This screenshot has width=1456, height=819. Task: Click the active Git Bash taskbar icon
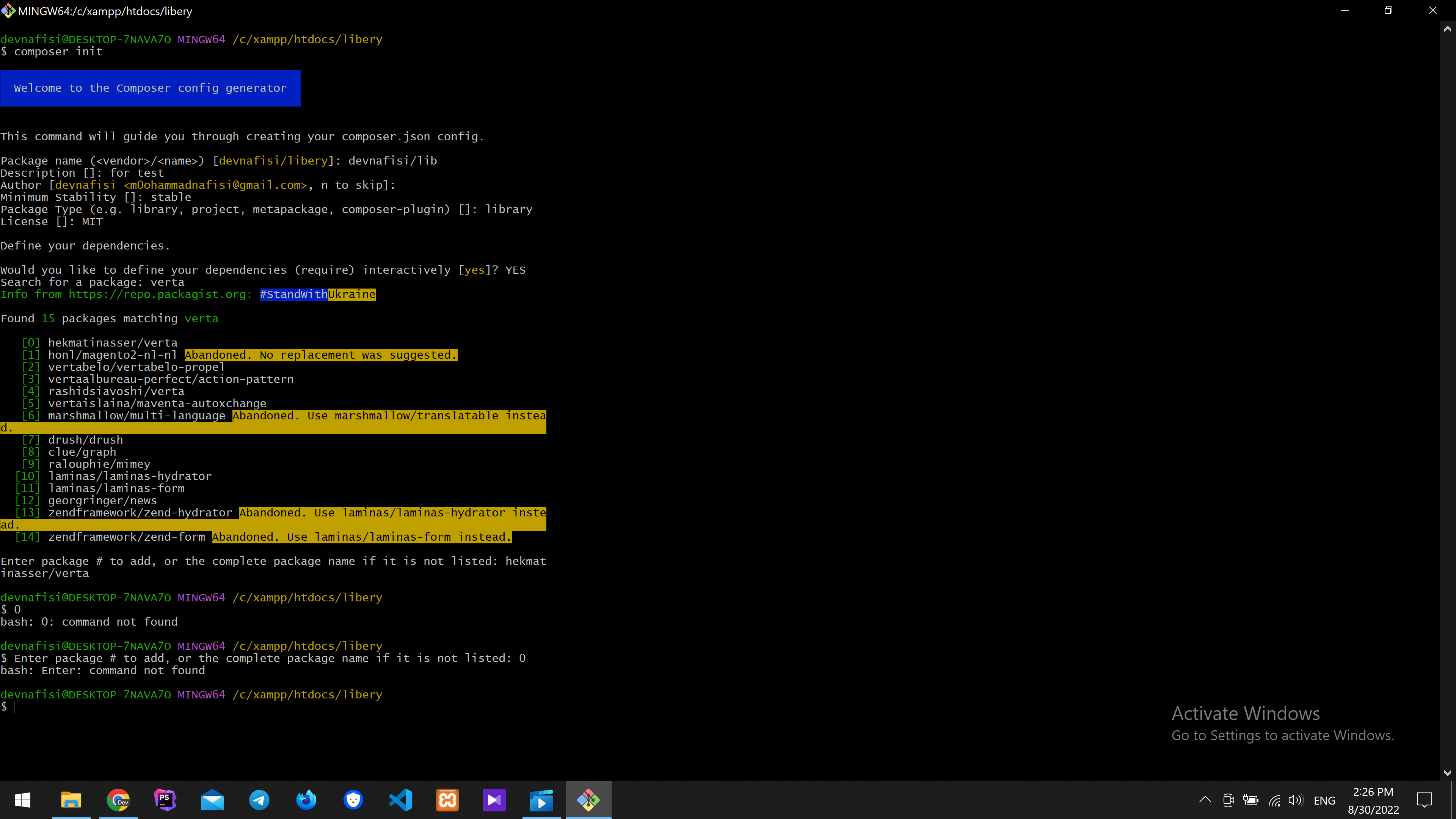pyautogui.click(x=588, y=800)
